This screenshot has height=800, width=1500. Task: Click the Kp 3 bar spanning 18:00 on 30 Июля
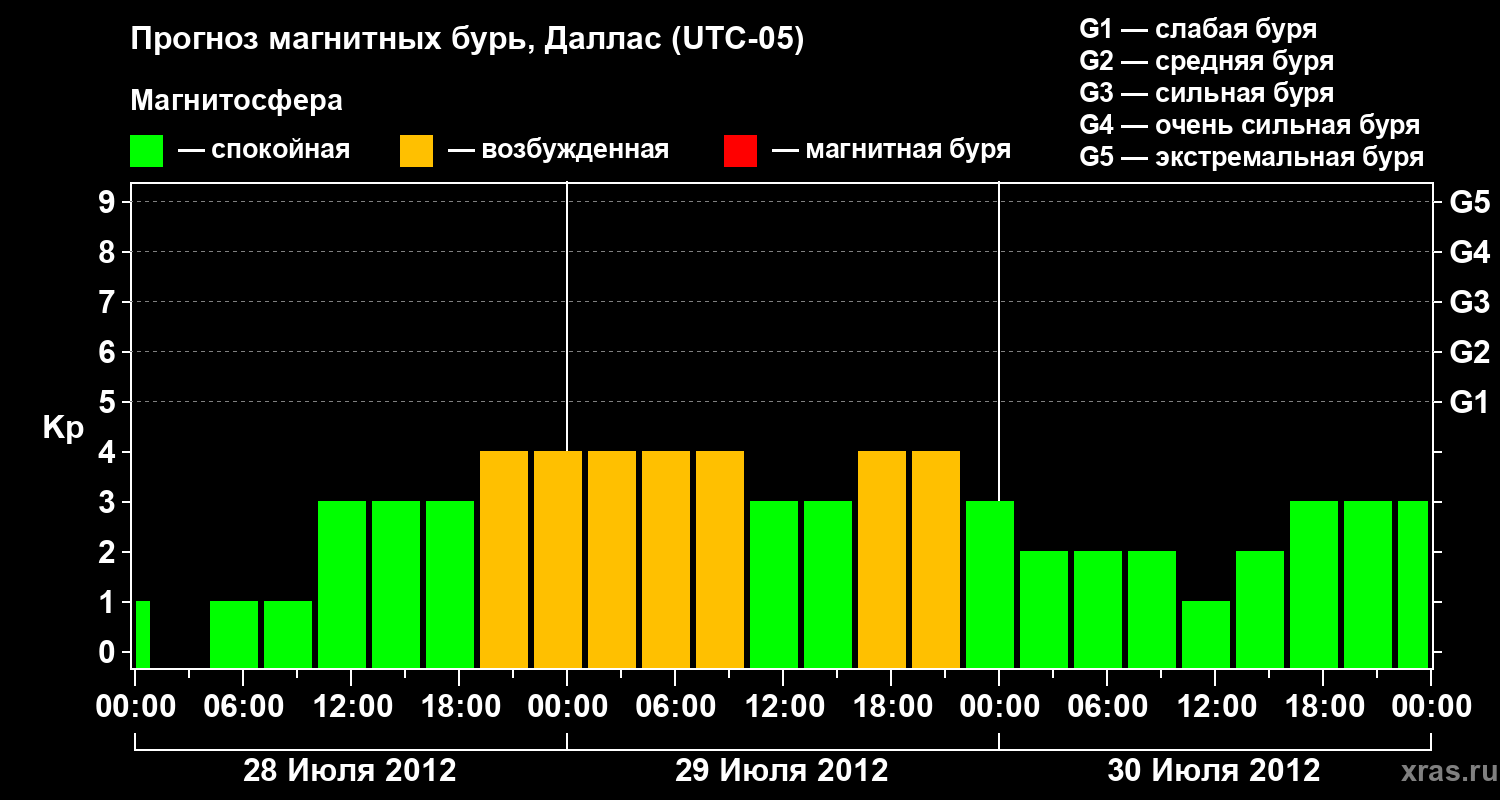[x=1314, y=584]
